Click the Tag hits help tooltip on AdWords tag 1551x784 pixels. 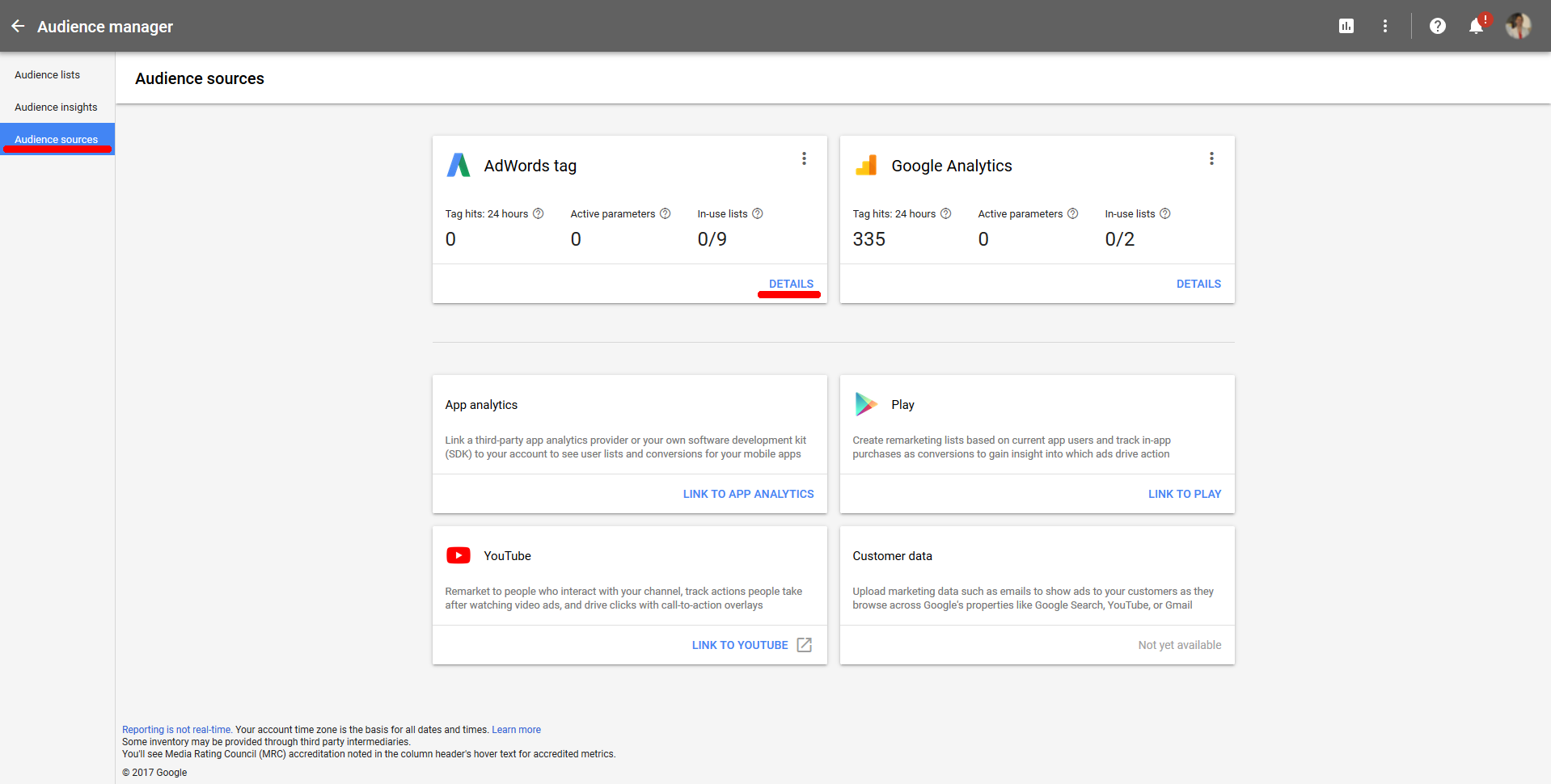click(538, 213)
